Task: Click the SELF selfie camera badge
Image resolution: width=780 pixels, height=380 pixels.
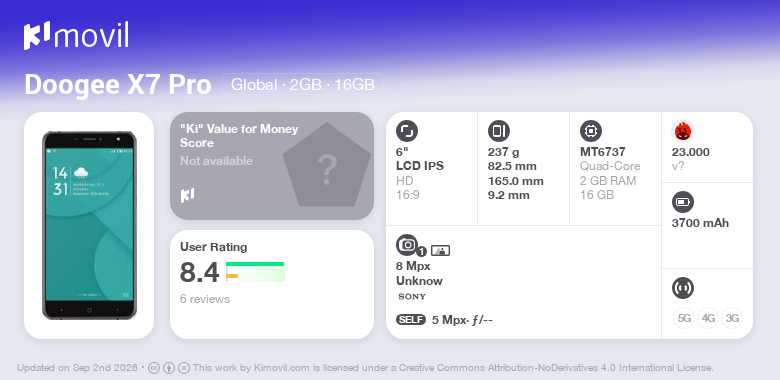Action: (x=411, y=320)
